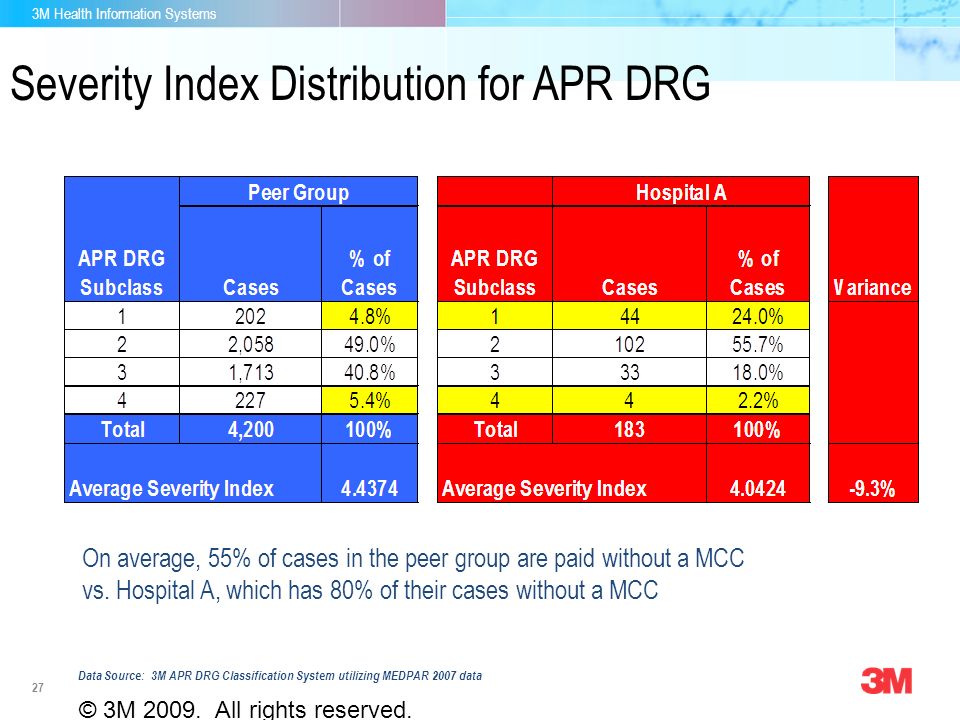Screen dimensions: 960x720
Task: Click Hospital A 100% total percentage
Action: coord(757,429)
